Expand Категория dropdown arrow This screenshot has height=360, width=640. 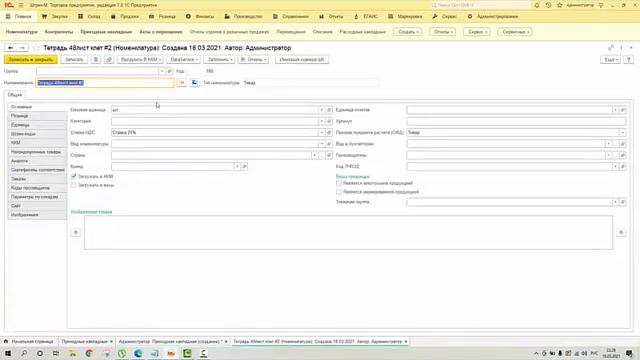[x=322, y=121]
